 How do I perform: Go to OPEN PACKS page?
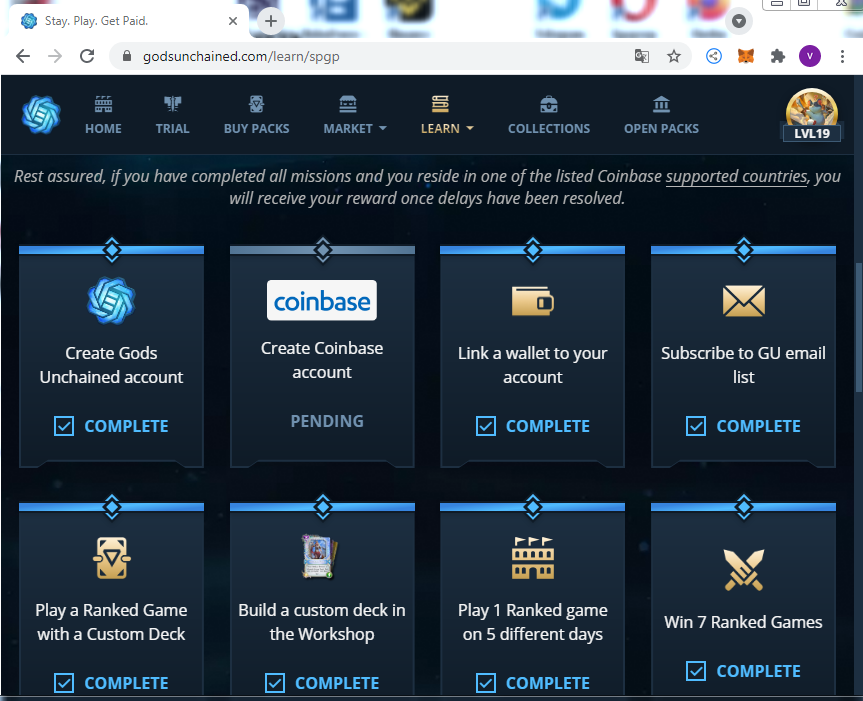[661, 115]
